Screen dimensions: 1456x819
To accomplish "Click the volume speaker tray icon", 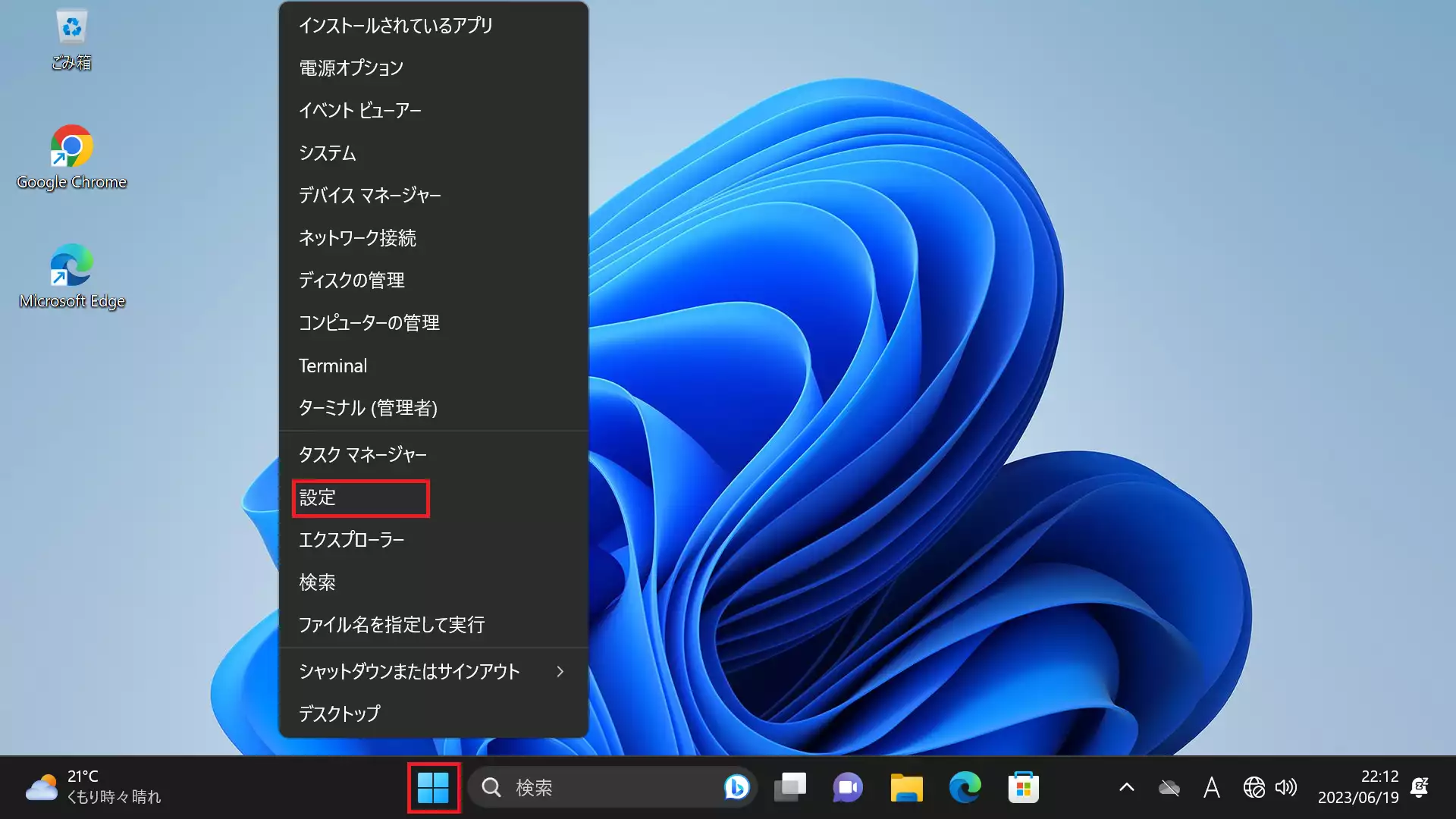I will pos(1286,788).
